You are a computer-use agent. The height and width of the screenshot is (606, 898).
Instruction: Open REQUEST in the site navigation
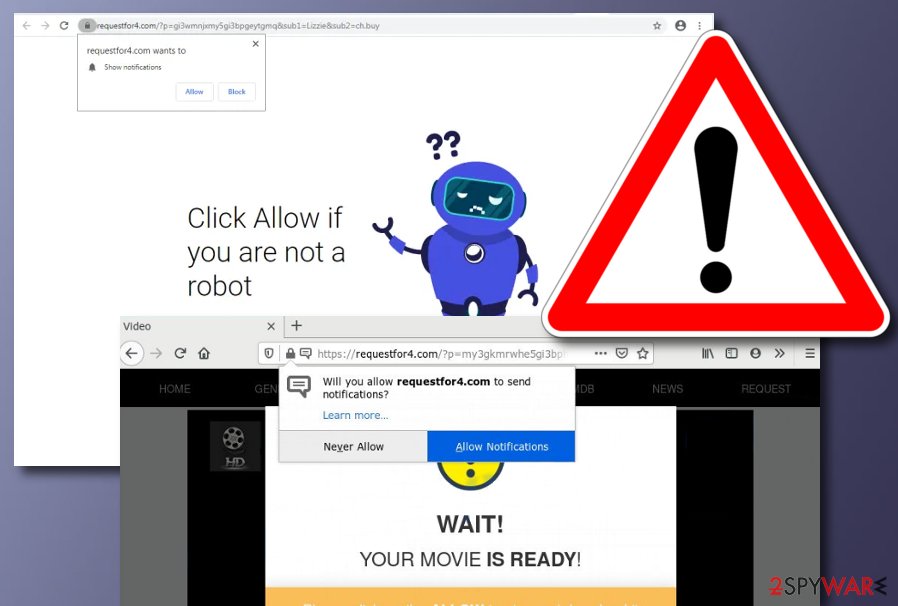click(766, 389)
